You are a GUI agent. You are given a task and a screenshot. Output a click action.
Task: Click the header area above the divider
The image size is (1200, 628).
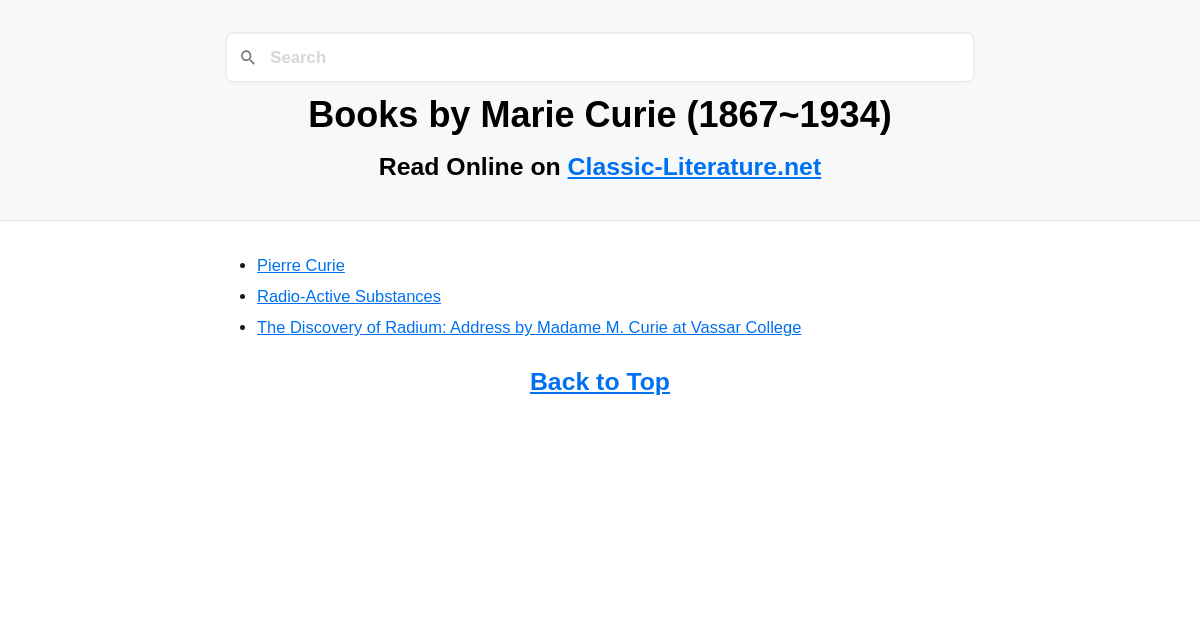point(600,110)
